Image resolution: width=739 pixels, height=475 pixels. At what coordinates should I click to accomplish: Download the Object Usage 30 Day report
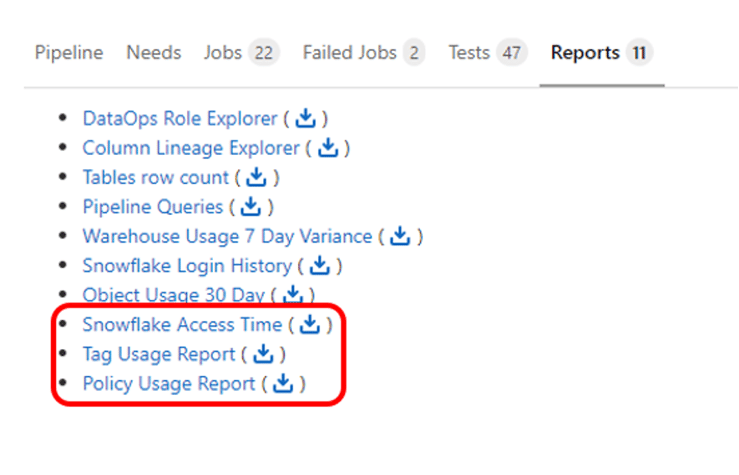click(x=293, y=294)
